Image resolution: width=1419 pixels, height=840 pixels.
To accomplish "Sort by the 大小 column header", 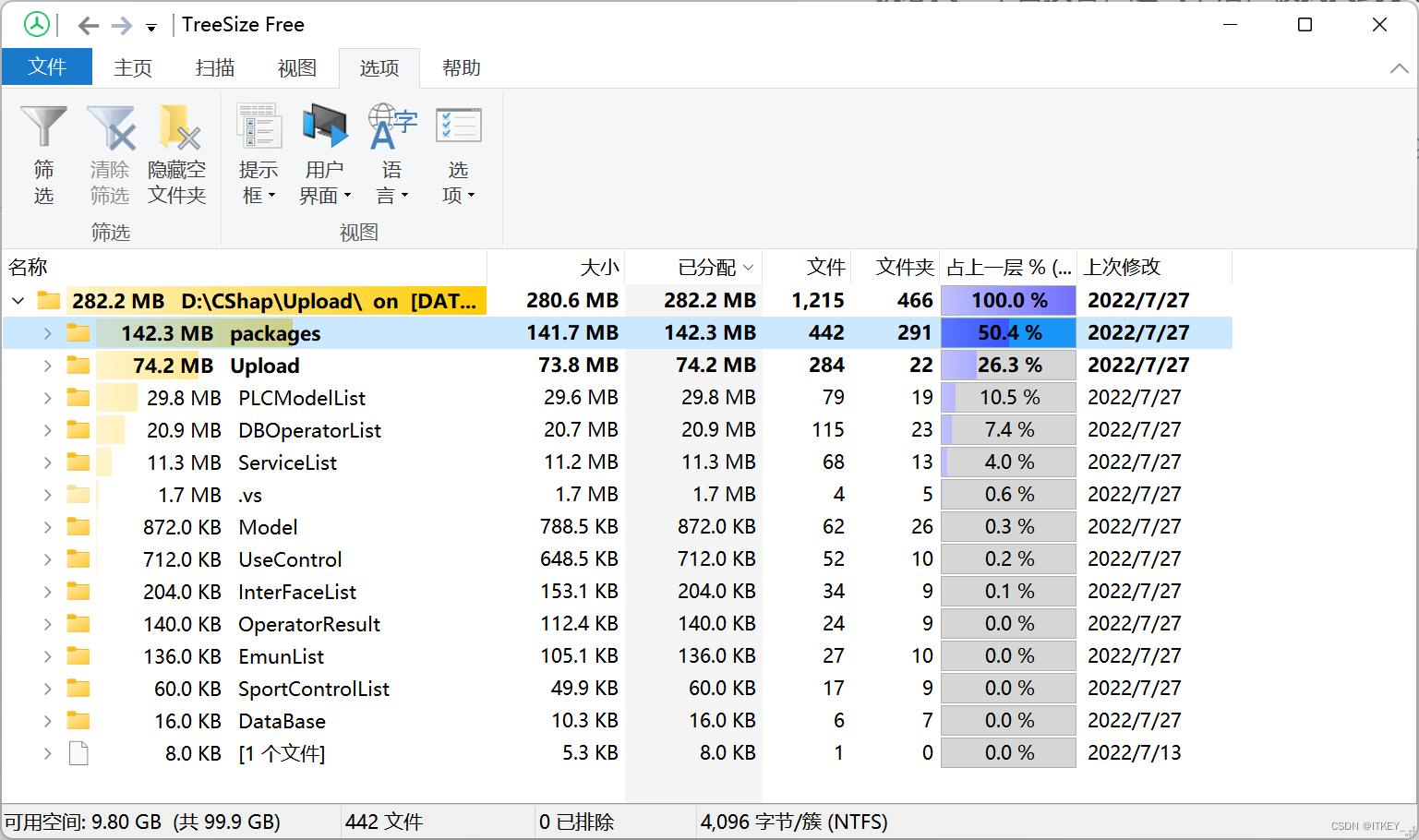I will click(x=556, y=267).
